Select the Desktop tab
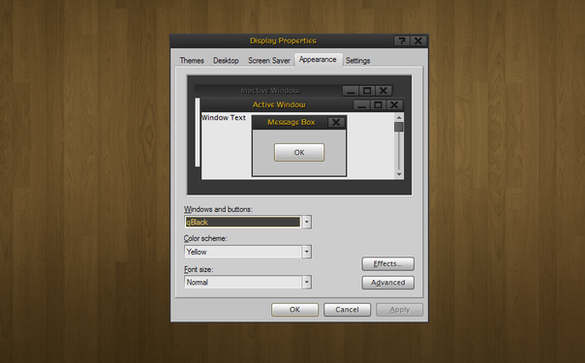585x363 pixels. pos(226,60)
